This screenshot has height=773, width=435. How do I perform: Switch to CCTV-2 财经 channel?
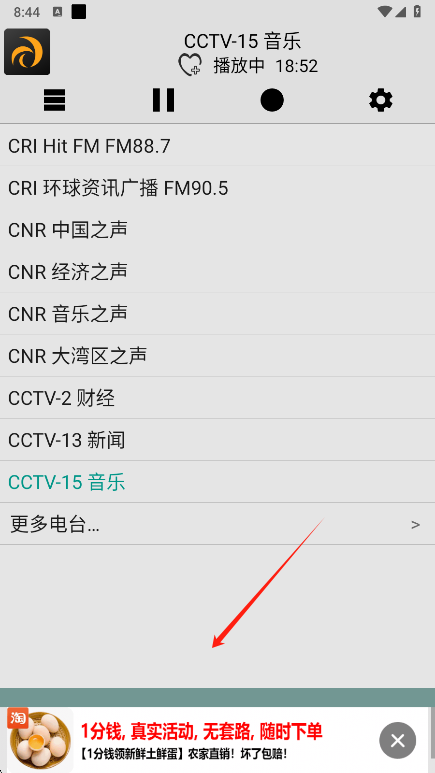[218, 398]
